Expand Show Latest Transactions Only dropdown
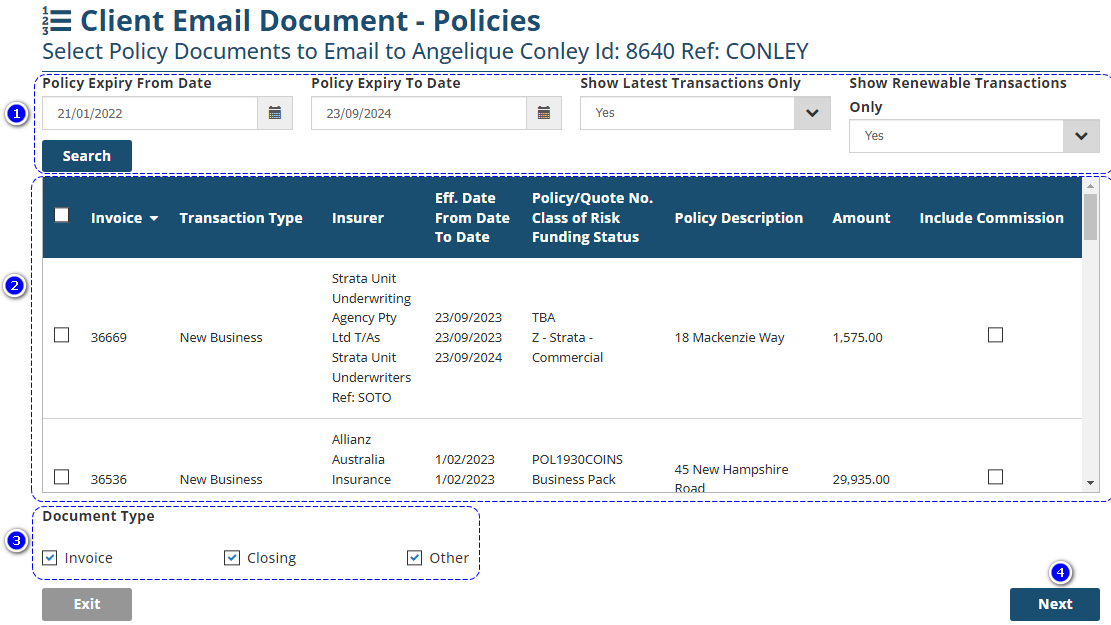Viewport: 1111px width, 625px height. pos(812,113)
